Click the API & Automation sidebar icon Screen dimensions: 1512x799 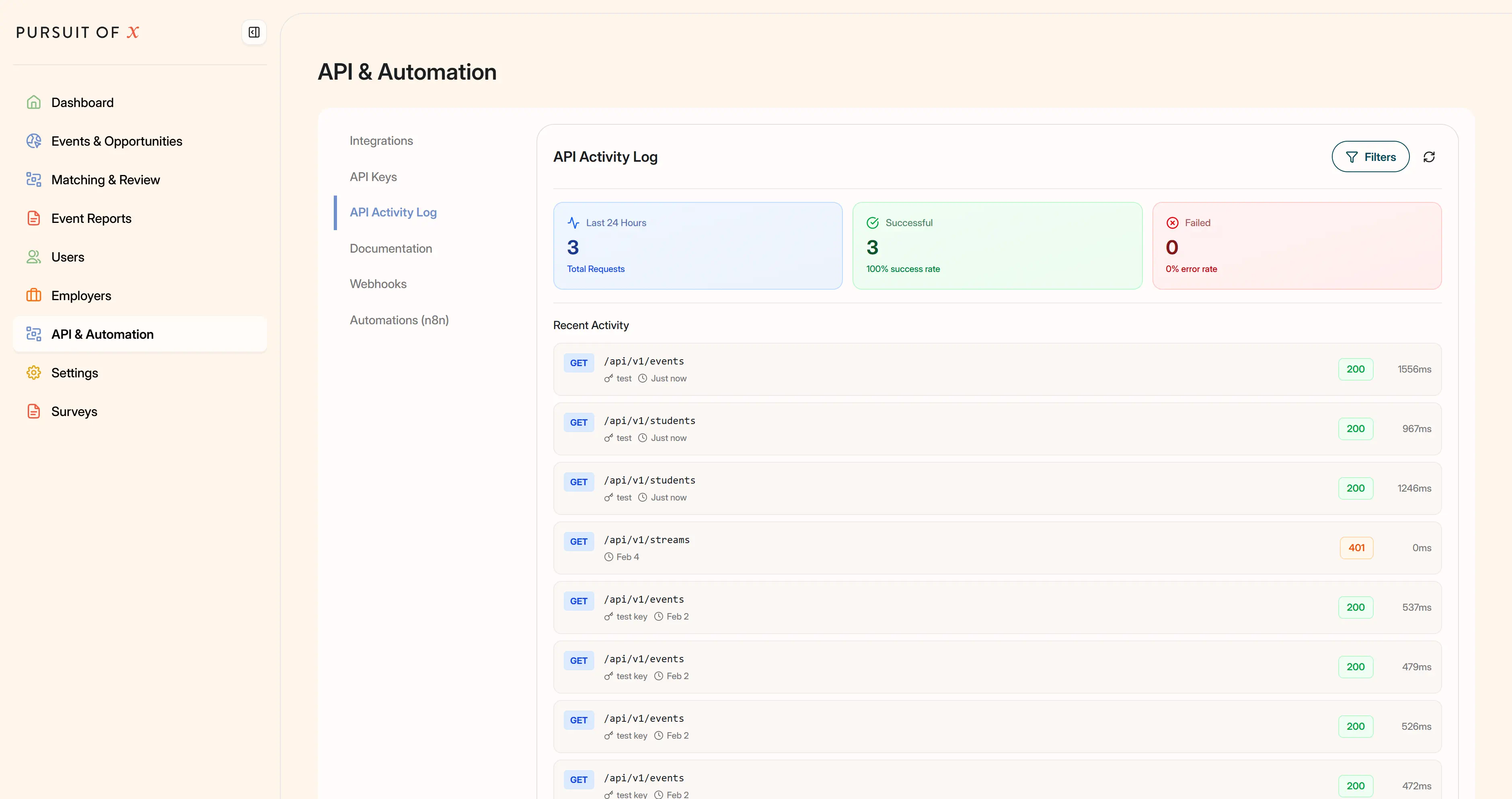(34, 334)
